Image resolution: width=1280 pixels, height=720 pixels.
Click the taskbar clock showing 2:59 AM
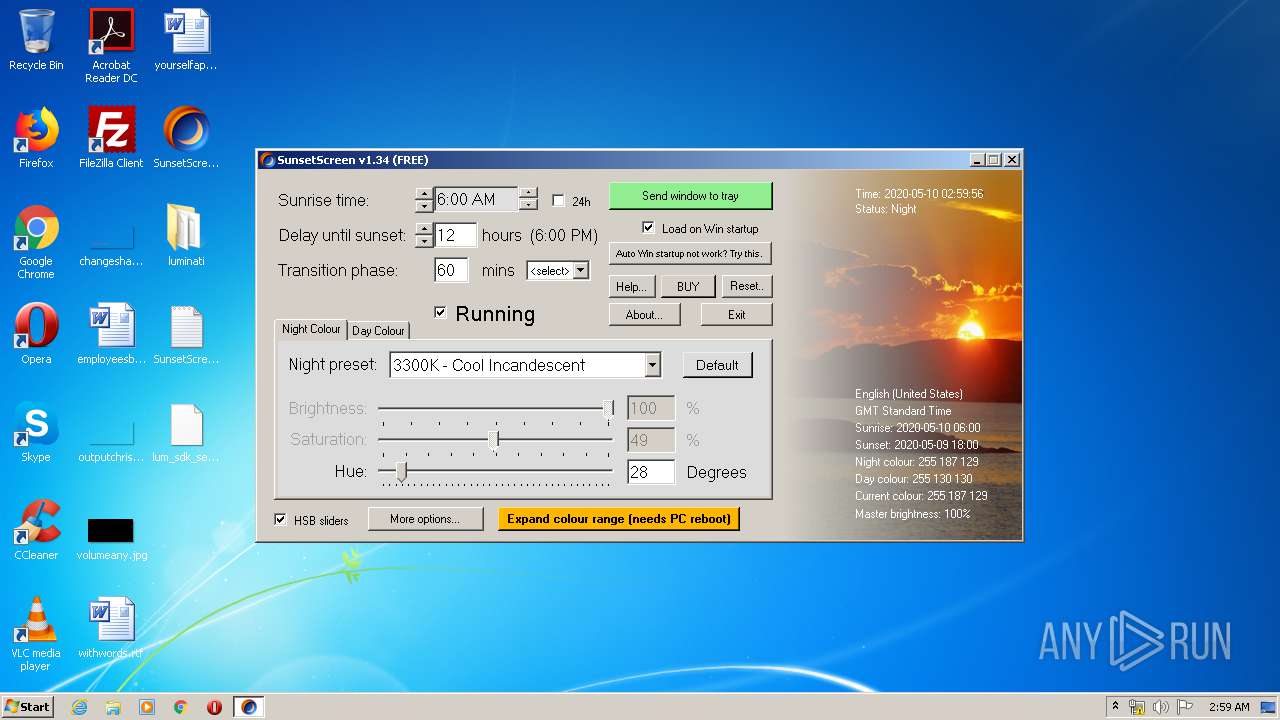pyautogui.click(x=1229, y=707)
